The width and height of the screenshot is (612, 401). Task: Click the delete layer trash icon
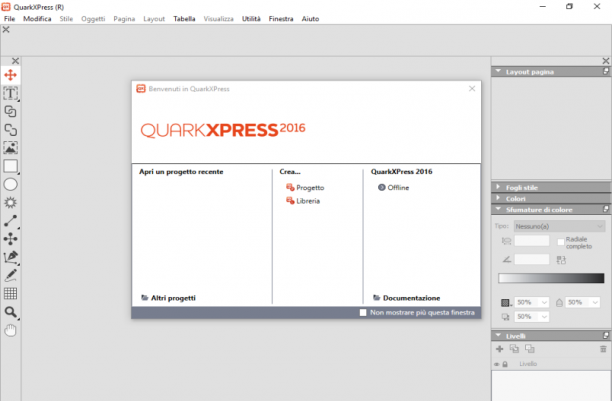click(x=603, y=349)
